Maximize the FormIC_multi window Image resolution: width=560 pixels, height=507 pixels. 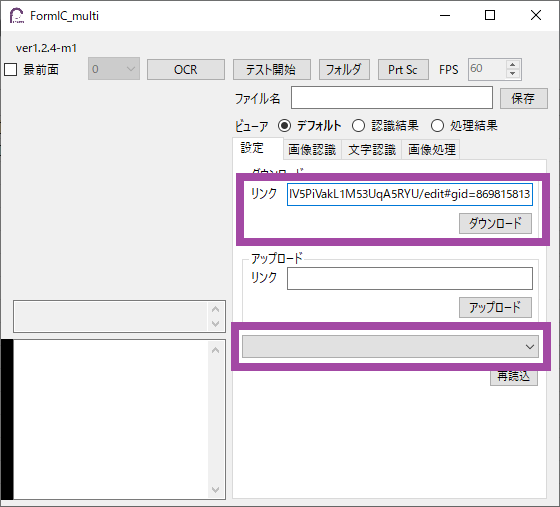490,15
